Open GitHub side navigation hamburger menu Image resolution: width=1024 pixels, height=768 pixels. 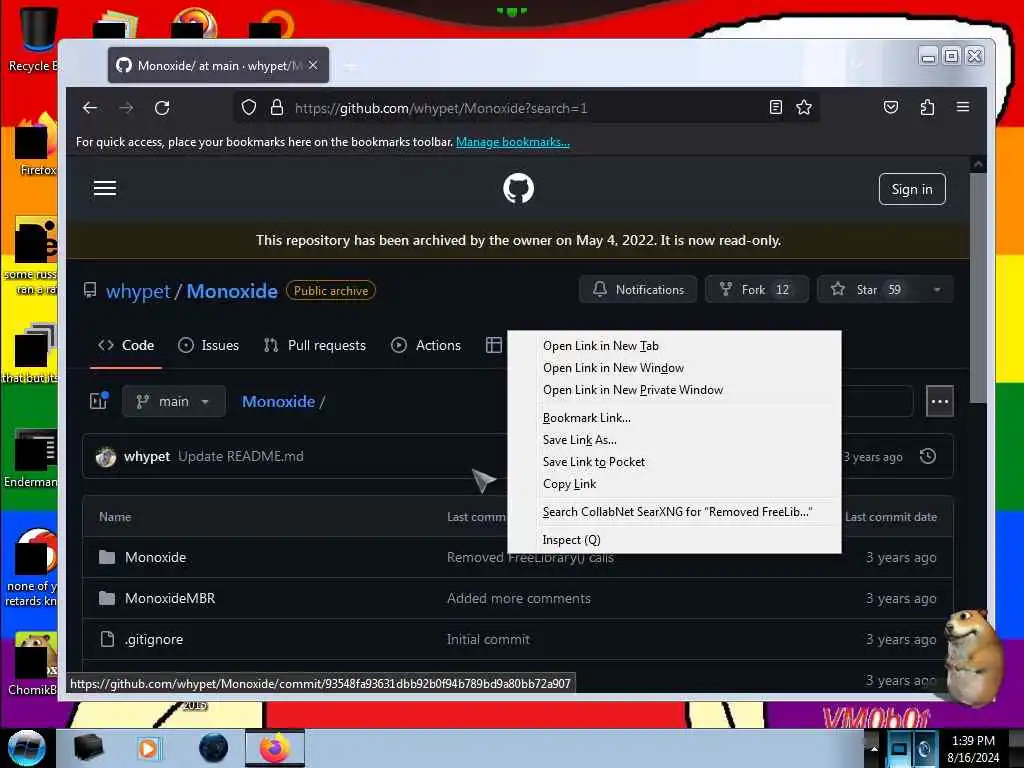click(x=105, y=189)
